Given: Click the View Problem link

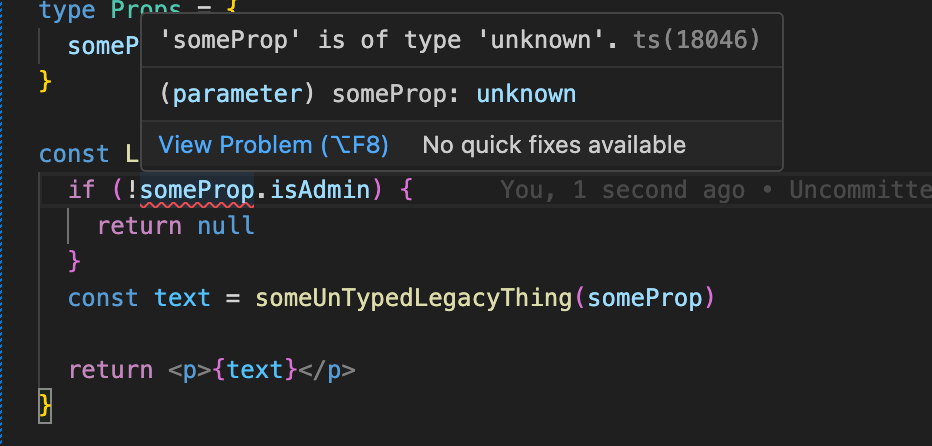Looking at the screenshot, I should point(273,145).
